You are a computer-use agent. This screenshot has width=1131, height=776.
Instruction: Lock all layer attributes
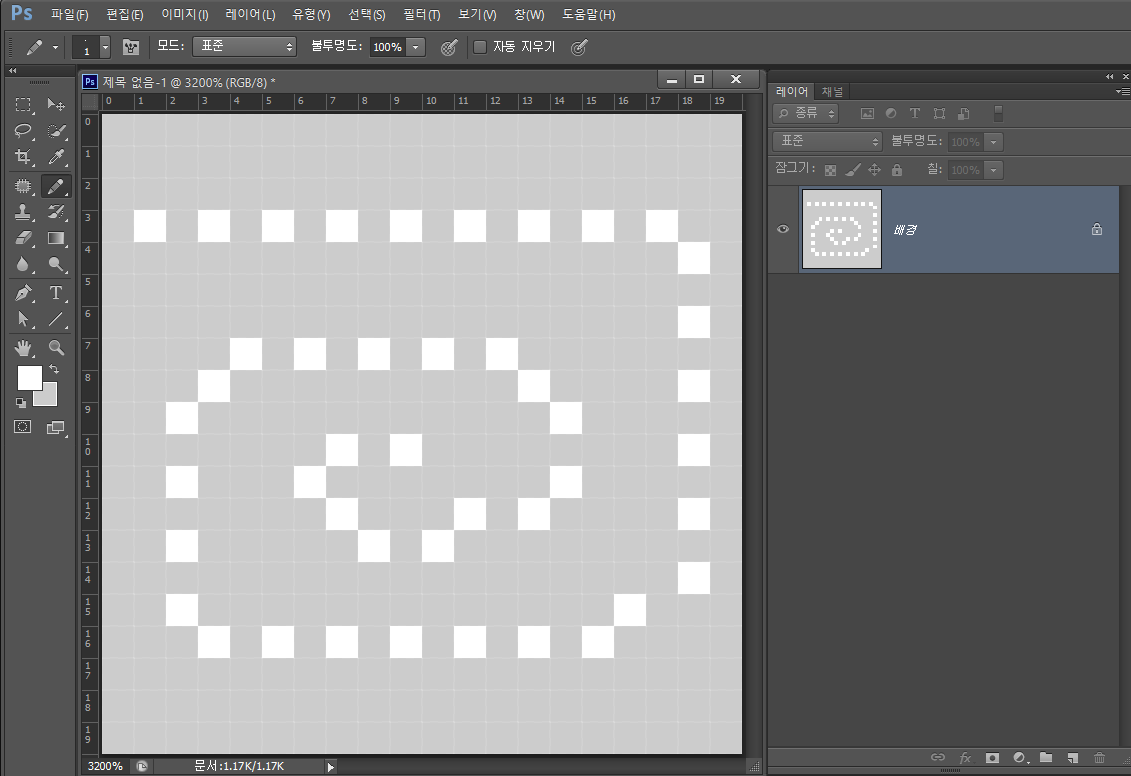897,170
